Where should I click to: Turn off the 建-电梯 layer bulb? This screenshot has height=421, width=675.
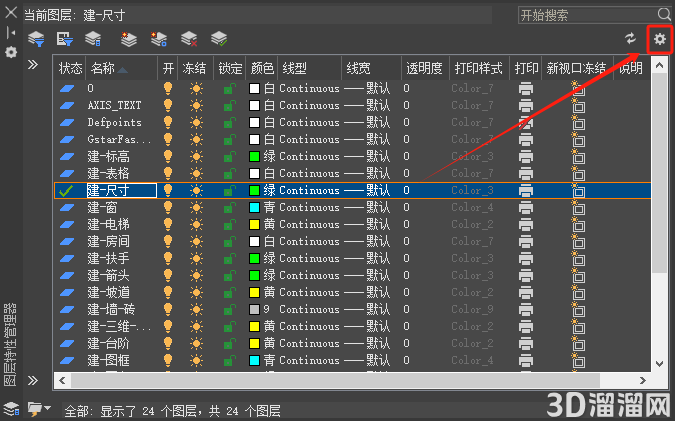pyautogui.click(x=168, y=224)
